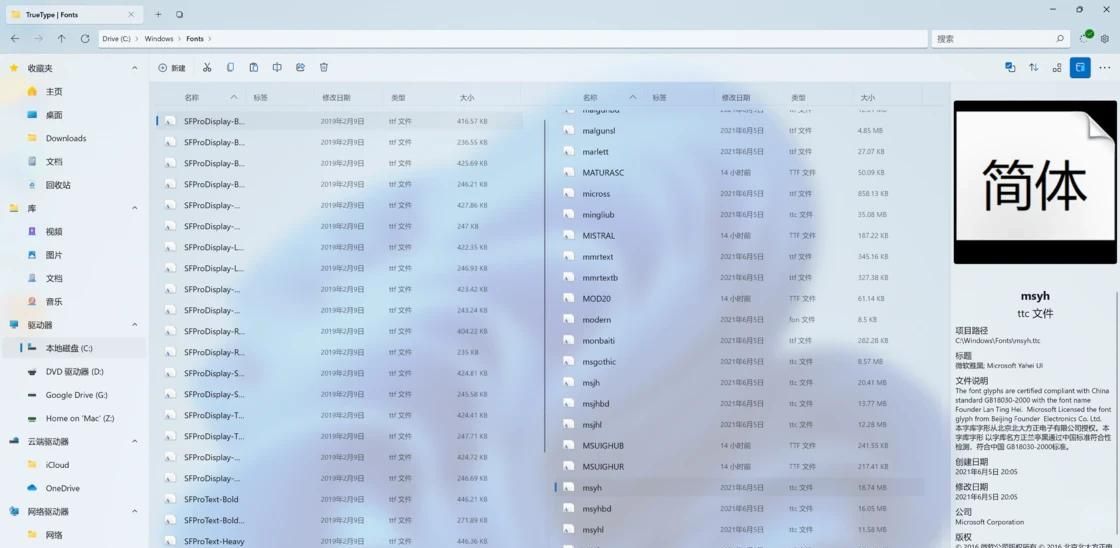1120x548 pixels.
Task: Open chevron after Drive (C:) breadcrumb
Action: pos(137,39)
